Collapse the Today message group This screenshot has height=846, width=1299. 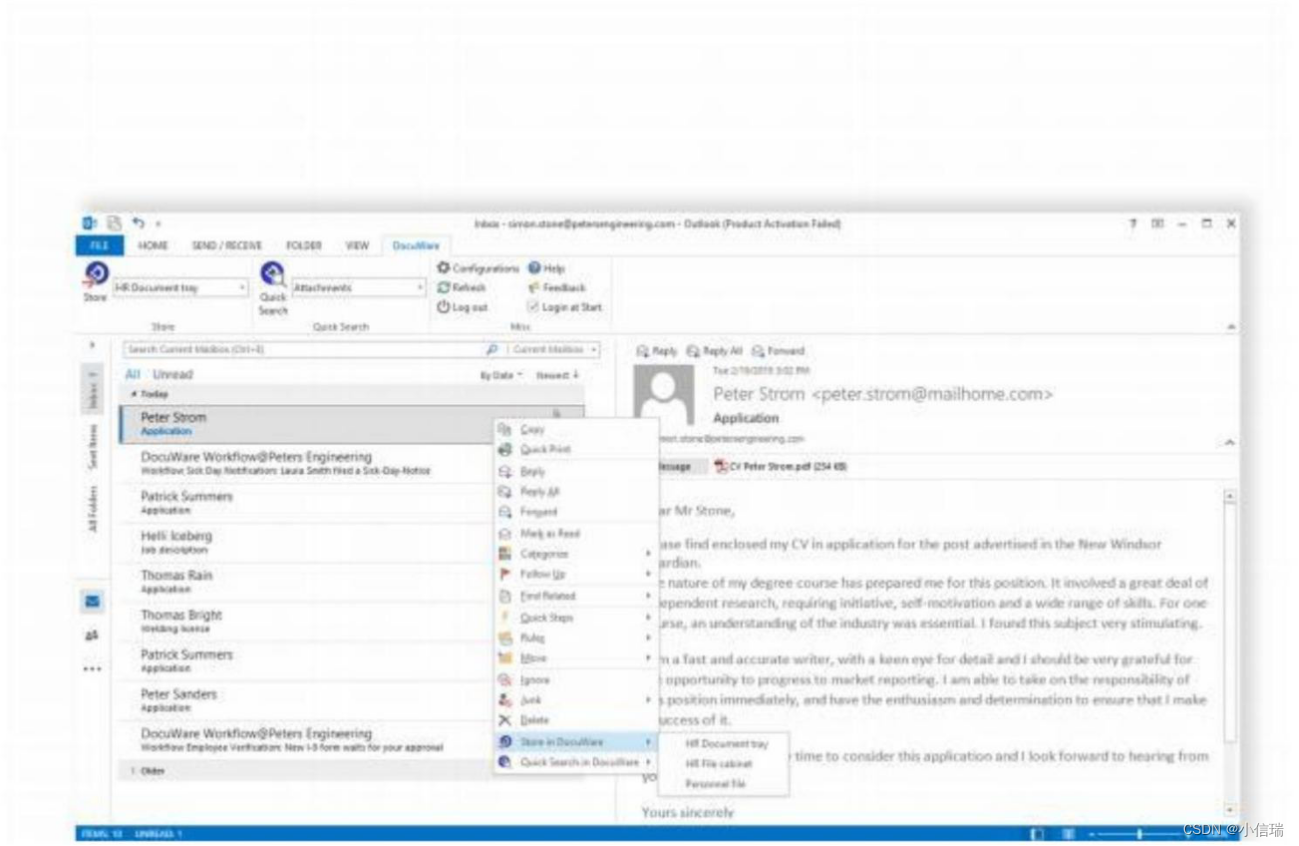(132, 395)
